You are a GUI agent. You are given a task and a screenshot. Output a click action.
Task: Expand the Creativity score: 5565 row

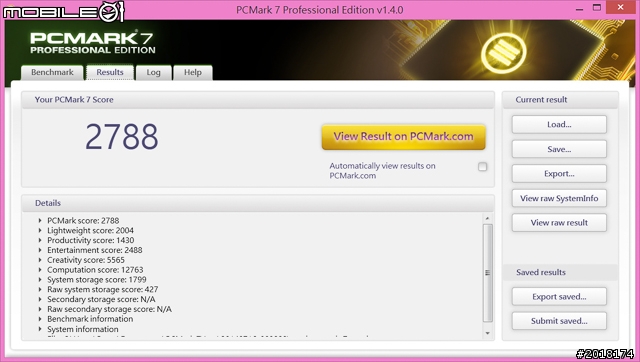[40, 260]
